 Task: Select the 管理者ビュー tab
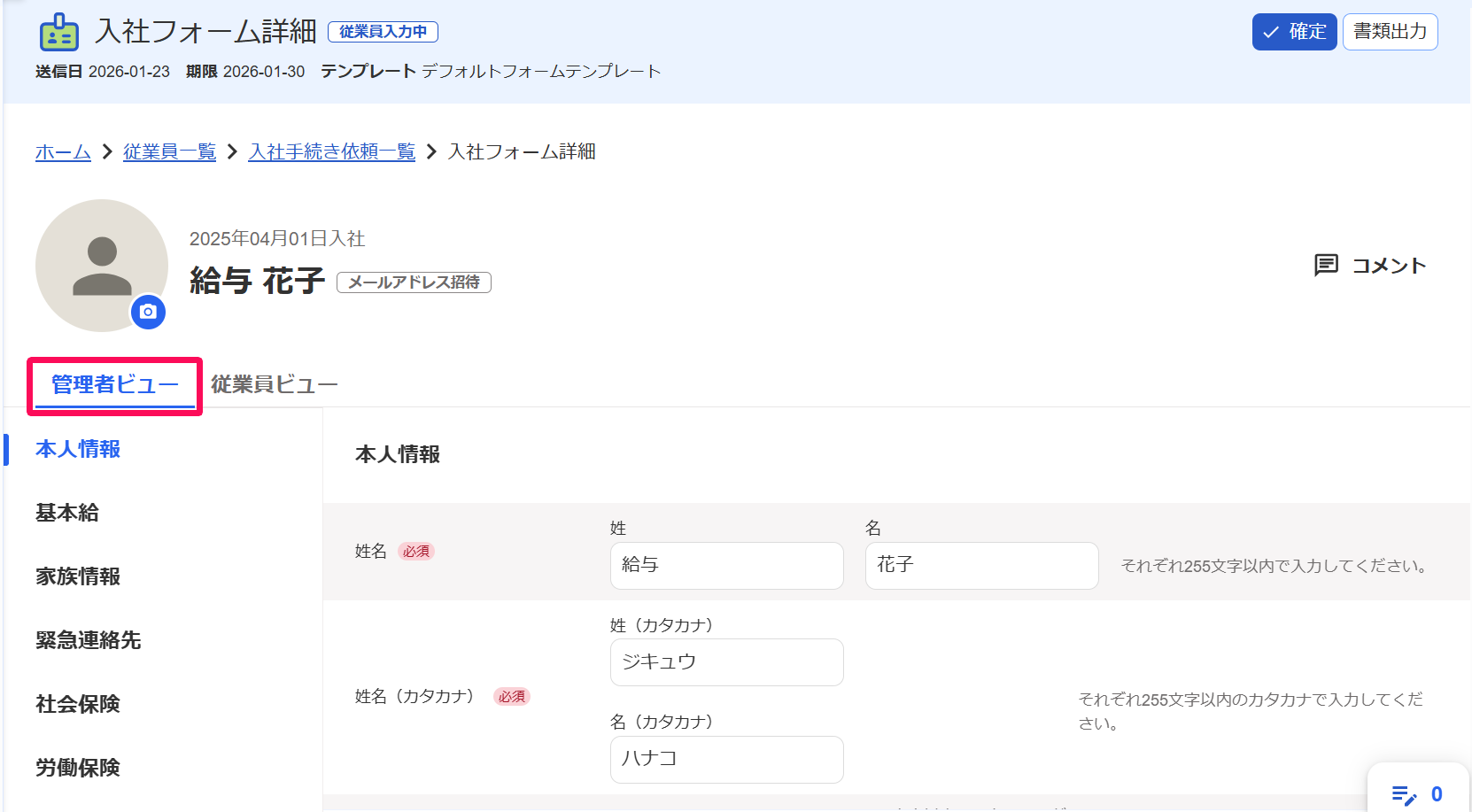tap(114, 383)
